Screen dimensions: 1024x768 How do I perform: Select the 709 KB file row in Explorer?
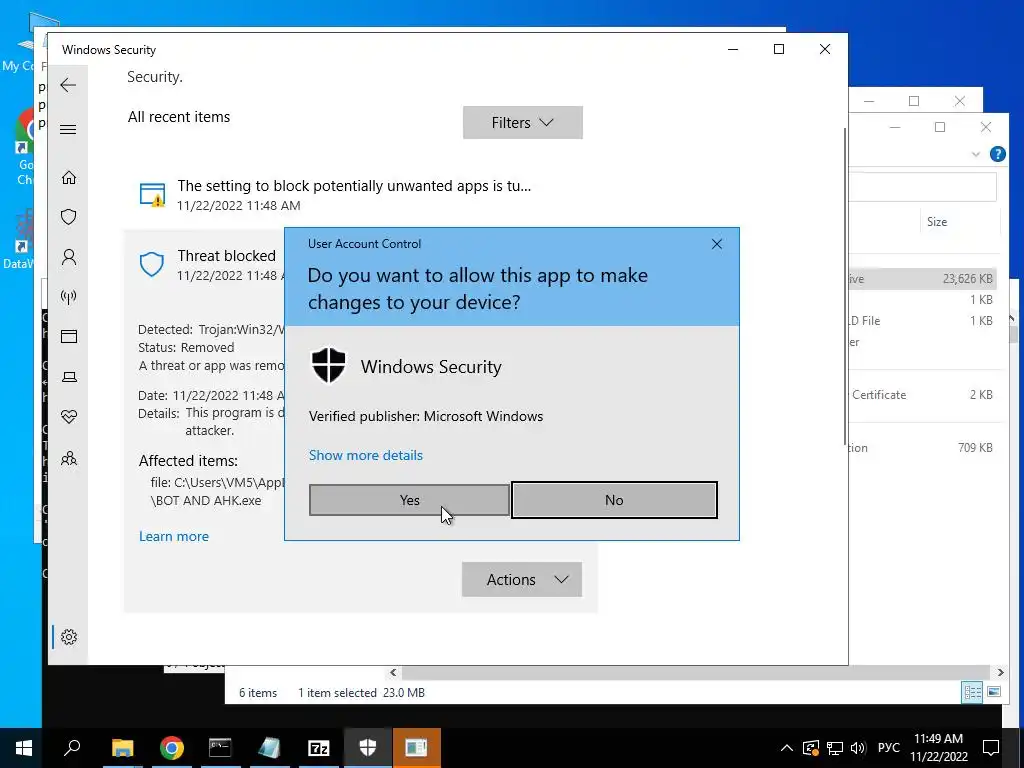tap(923, 448)
